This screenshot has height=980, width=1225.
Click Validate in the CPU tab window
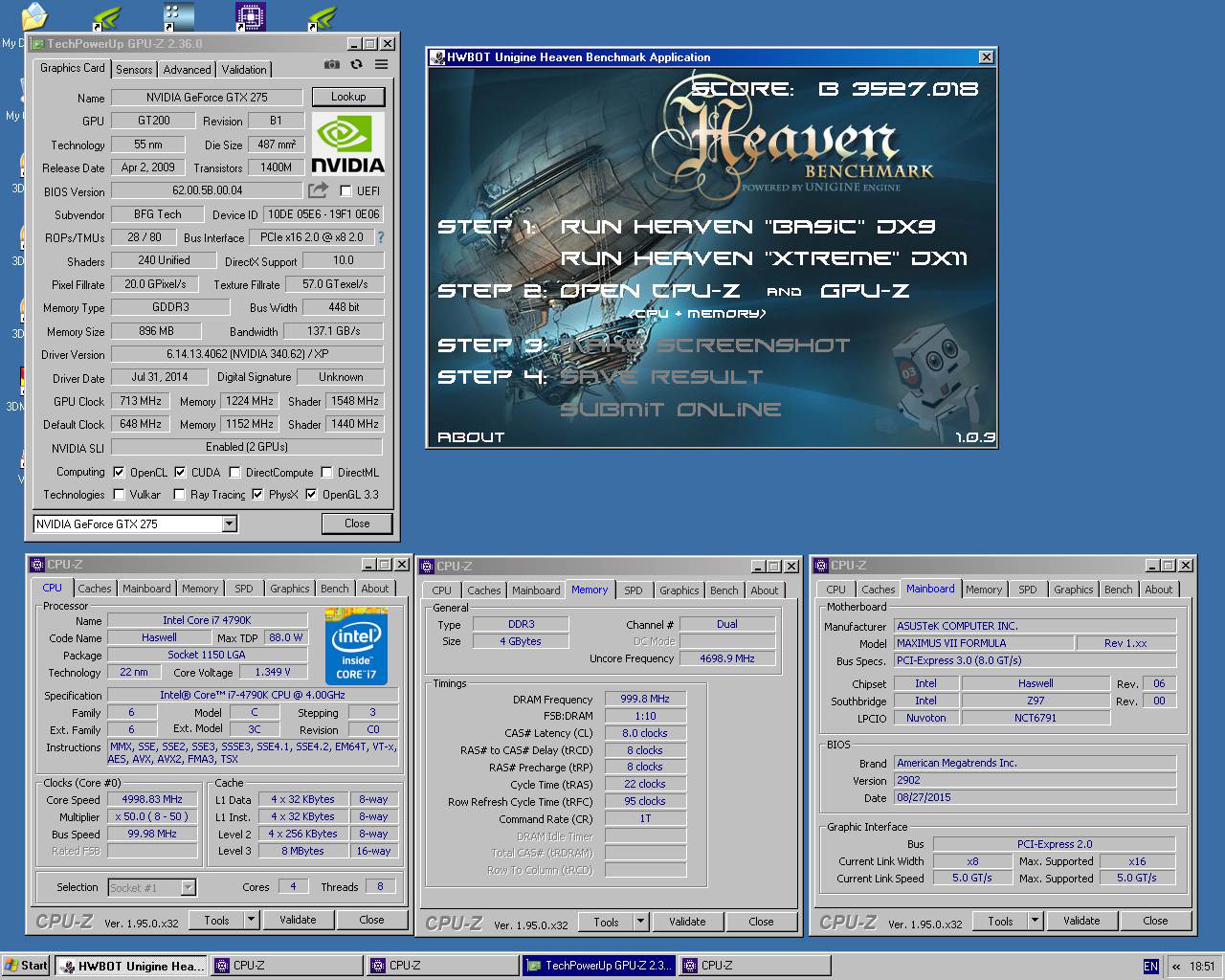point(298,920)
